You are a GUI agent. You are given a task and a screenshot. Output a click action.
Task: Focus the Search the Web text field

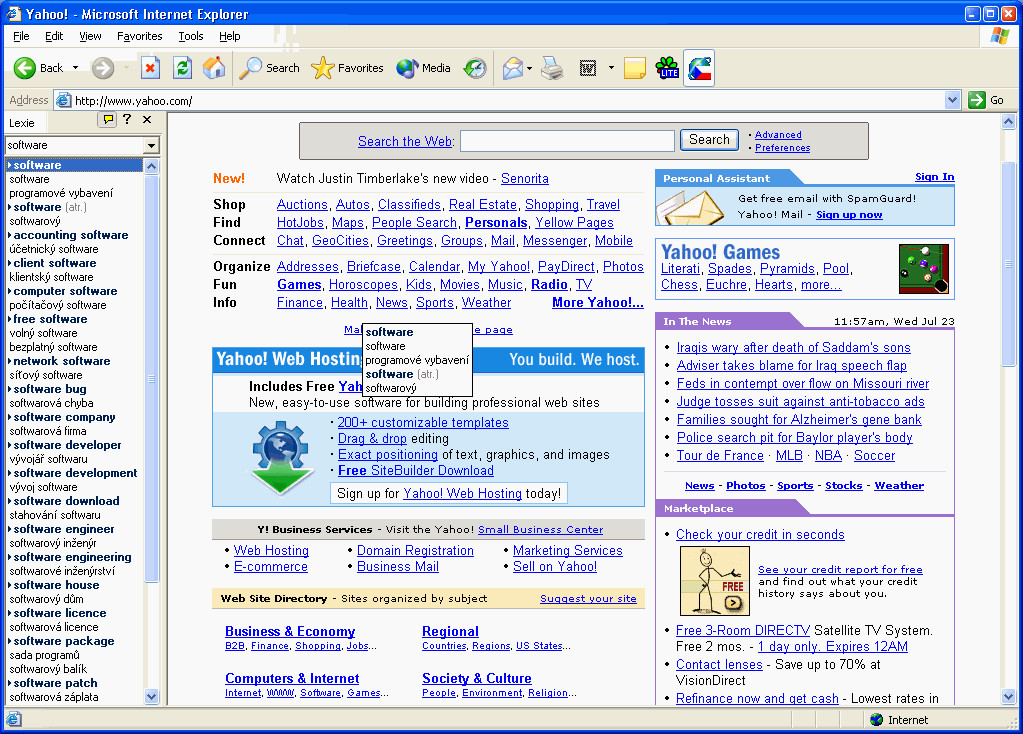click(x=567, y=141)
